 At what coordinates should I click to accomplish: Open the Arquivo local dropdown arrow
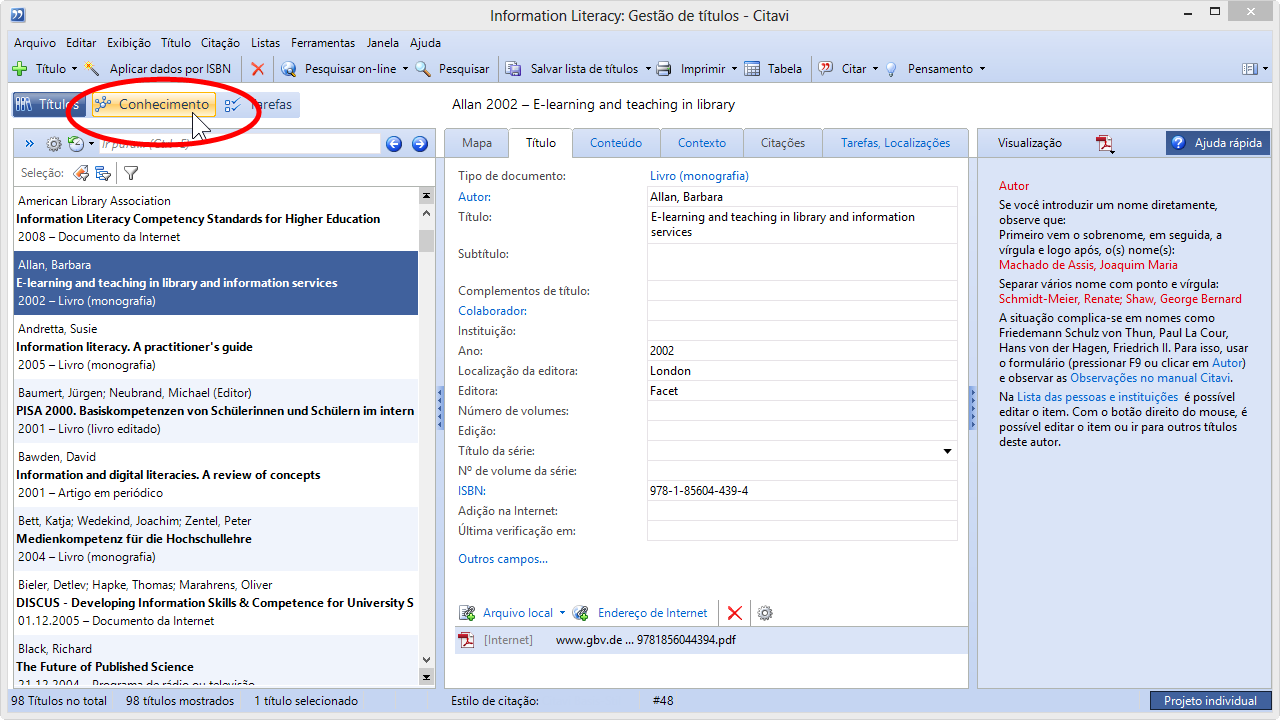pyautogui.click(x=562, y=613)
